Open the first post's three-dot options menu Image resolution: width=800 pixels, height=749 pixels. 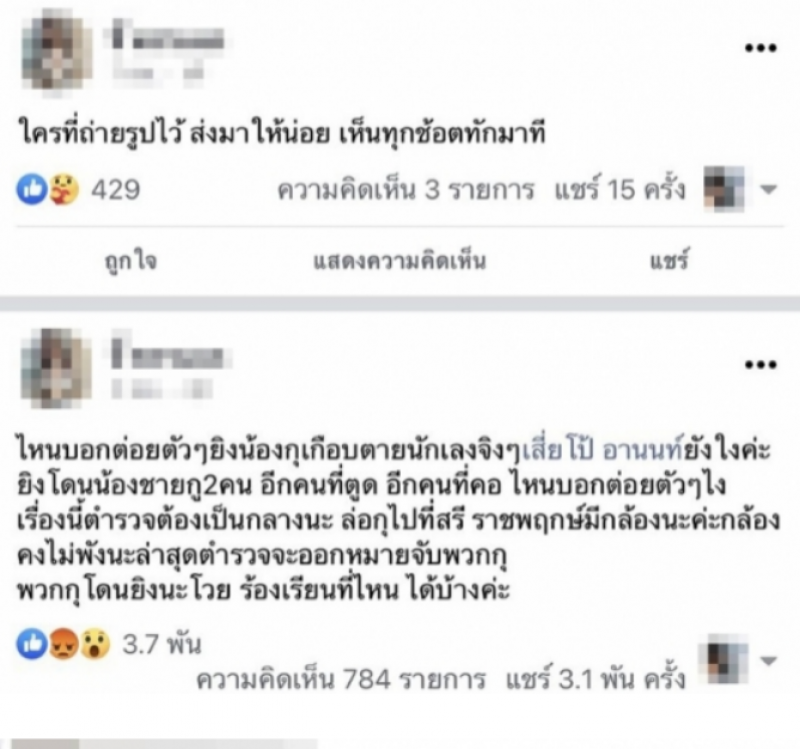[761, 48]
